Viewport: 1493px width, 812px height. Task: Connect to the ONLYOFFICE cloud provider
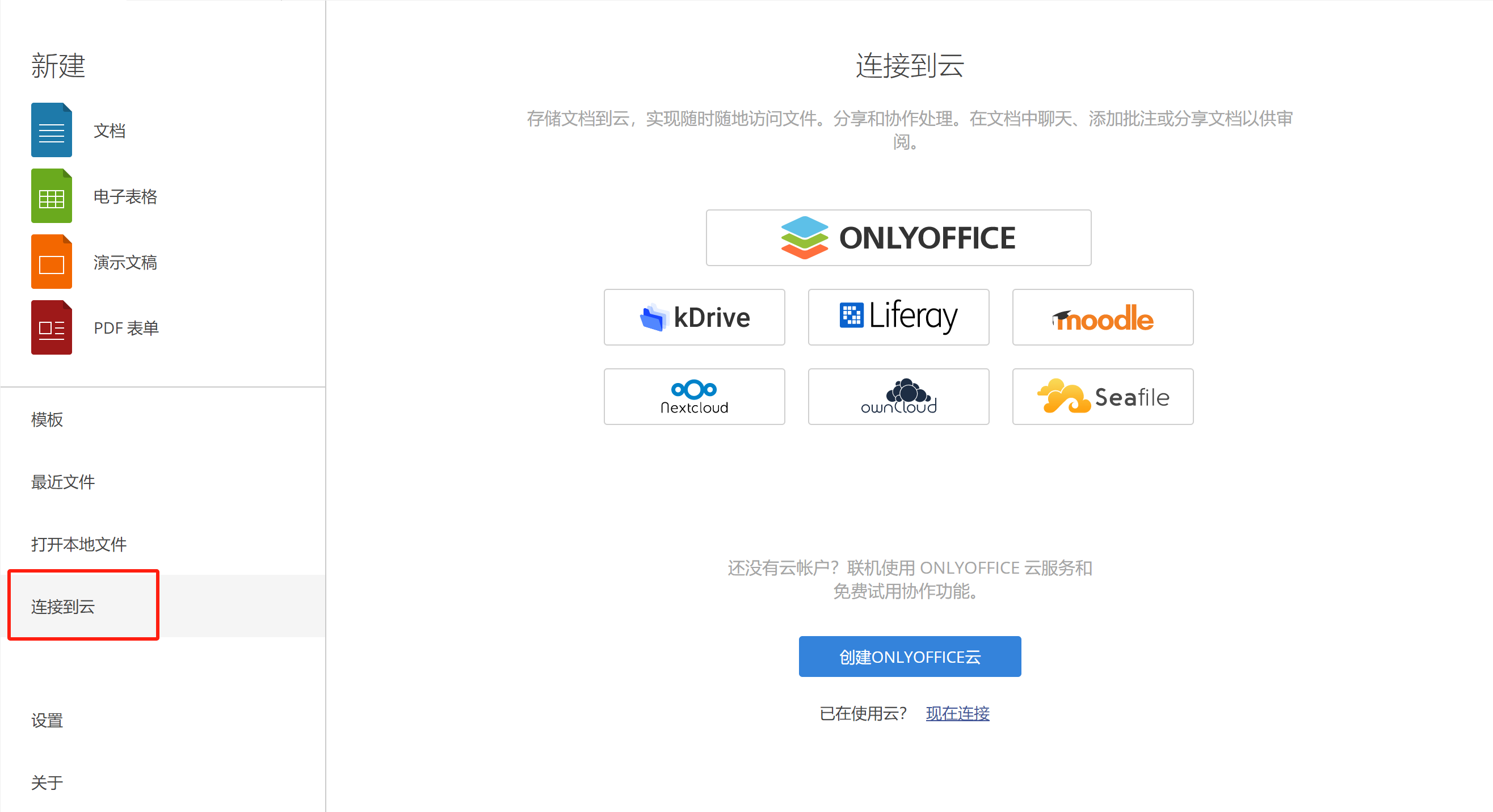(x=898, y=238)
